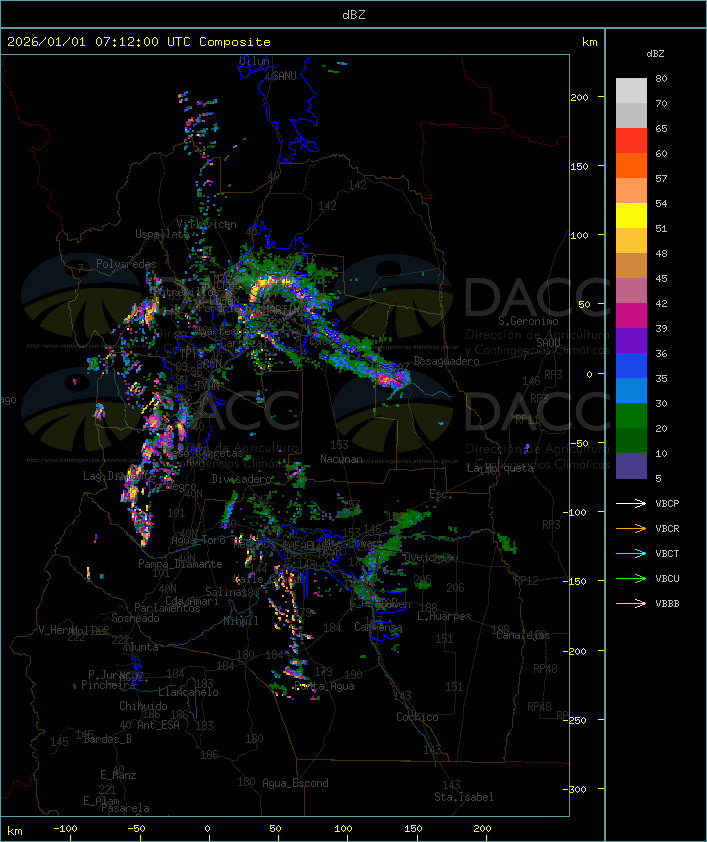This screenshot has width=707, height=842.
Task: Click the white VBCP arrow icon
Action: coord(631,503)
